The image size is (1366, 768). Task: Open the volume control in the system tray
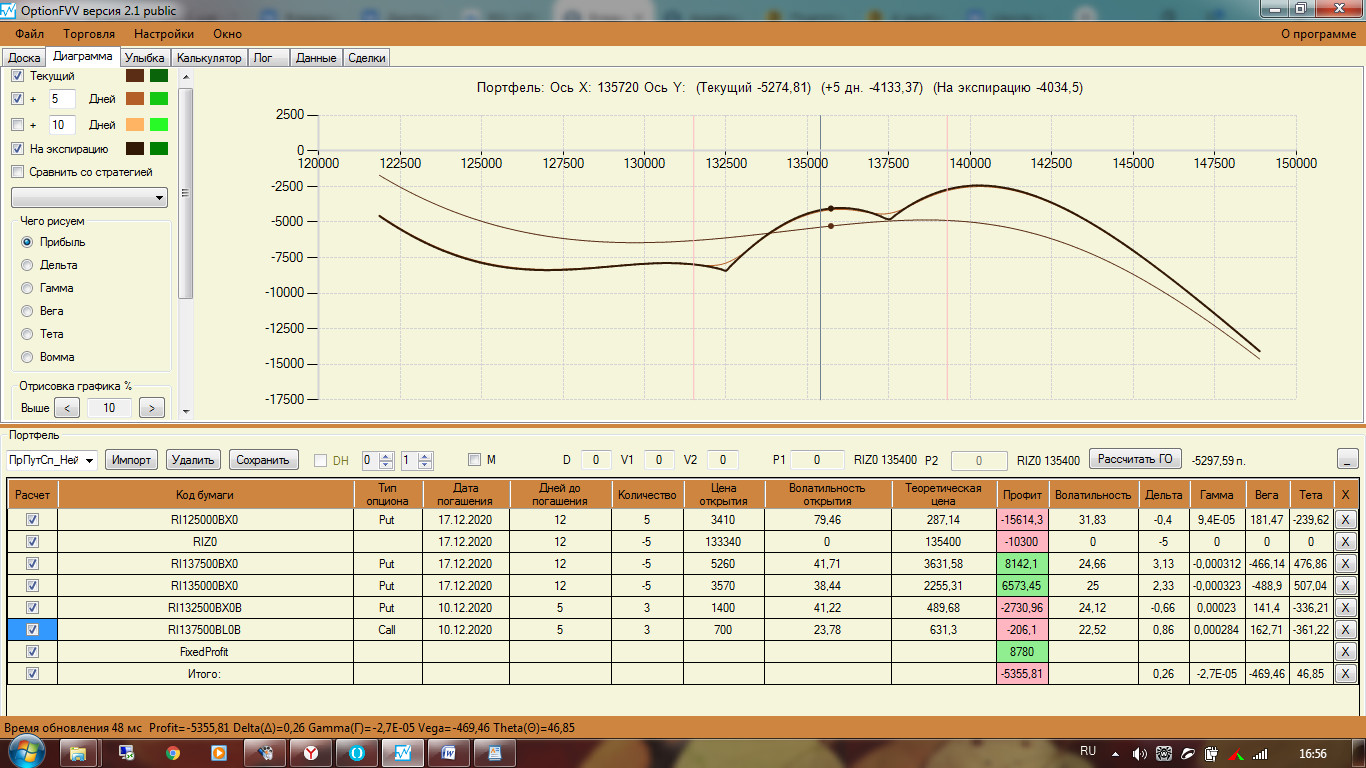1140,753
